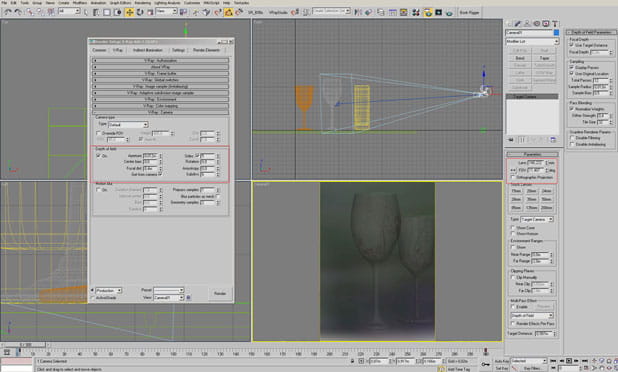Select the Move transform tool

tap(129, 12)
